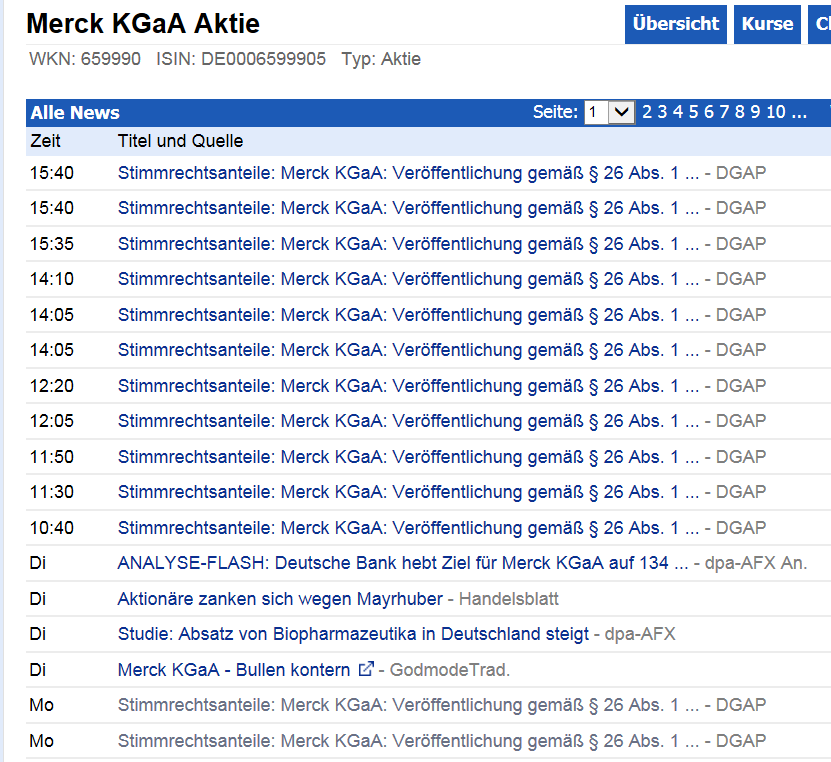Click the Merck KGaA Aktie page title

coord(142,23)
